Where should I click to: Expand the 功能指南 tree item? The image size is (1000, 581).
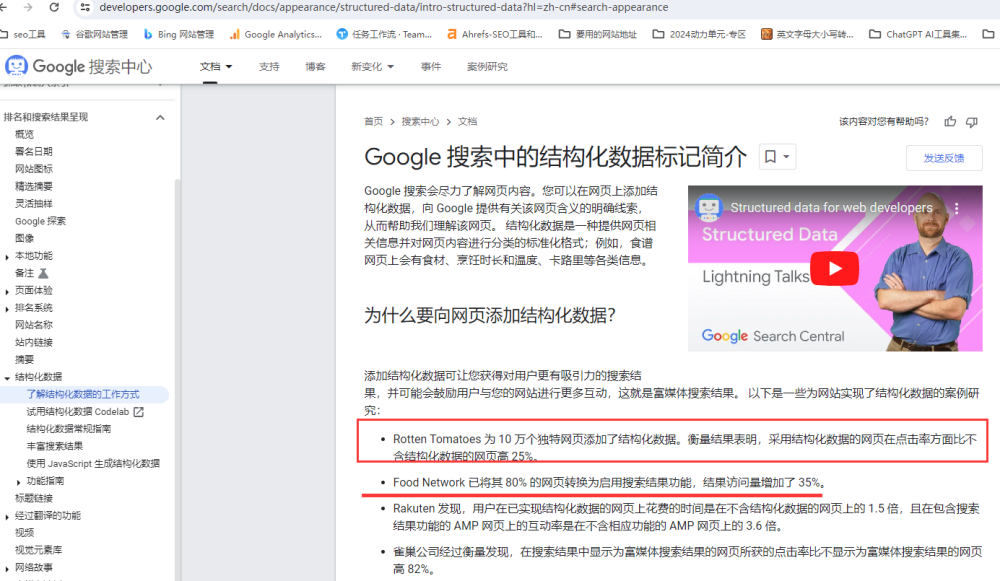18,482
